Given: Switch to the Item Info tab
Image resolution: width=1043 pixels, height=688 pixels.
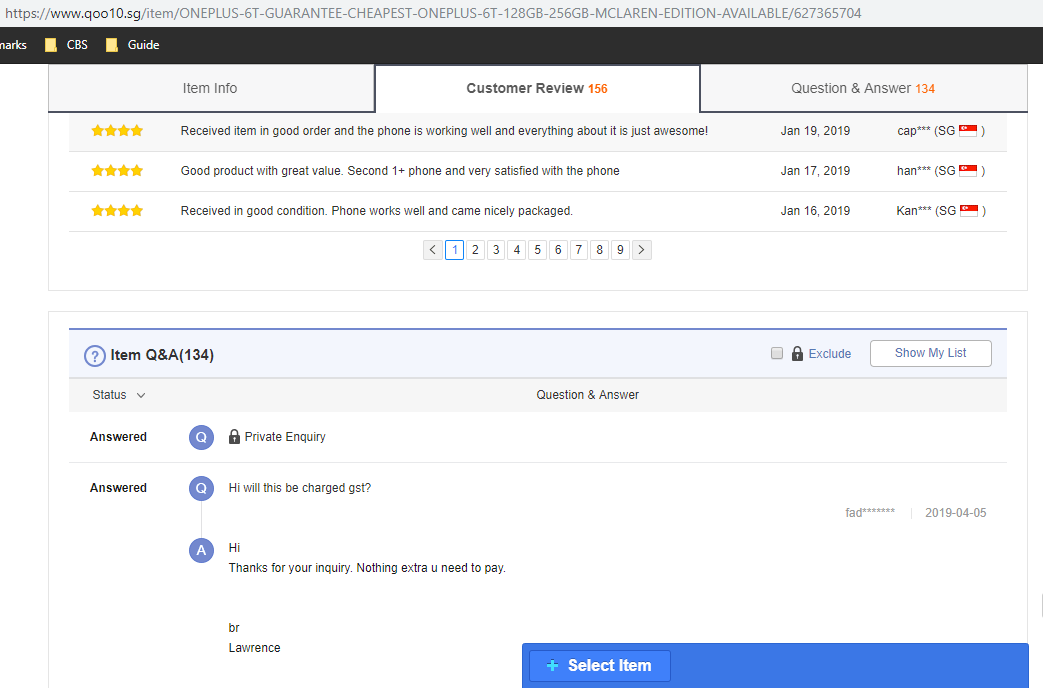Looking at the screenshot, I should coord(210,88).
